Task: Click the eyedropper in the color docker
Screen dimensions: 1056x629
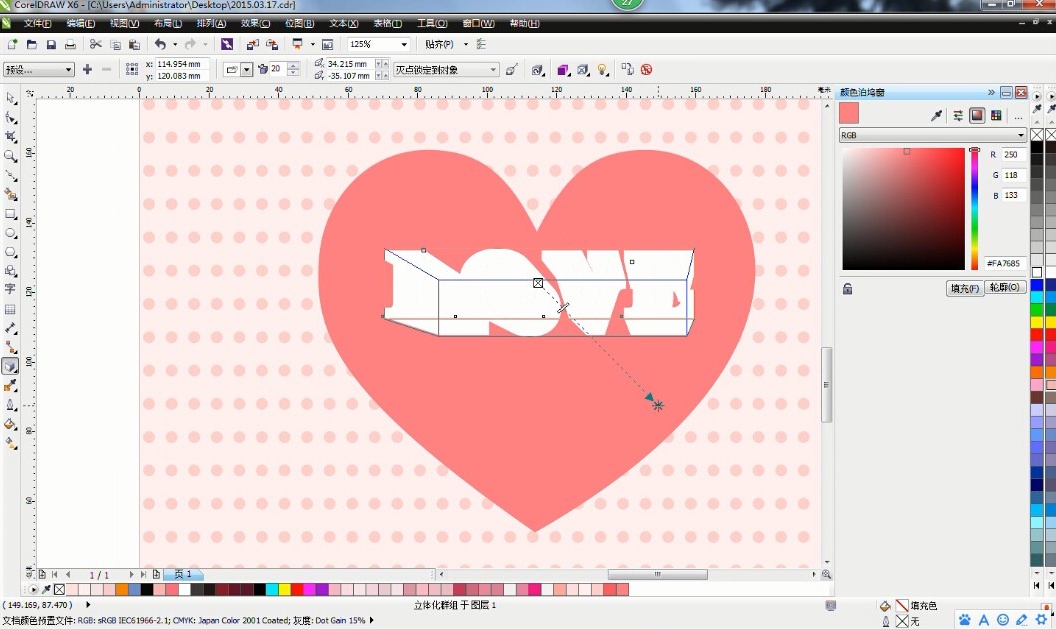Action: click(937, 116)
